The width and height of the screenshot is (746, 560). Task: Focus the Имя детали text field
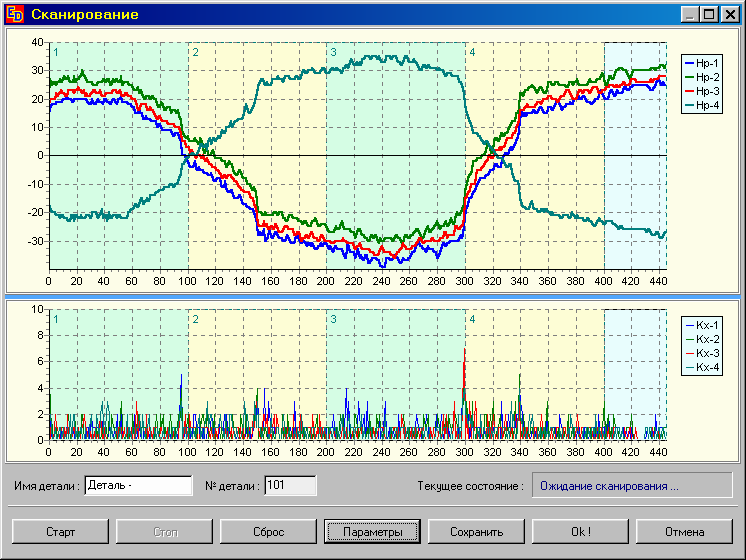[138, 486]
